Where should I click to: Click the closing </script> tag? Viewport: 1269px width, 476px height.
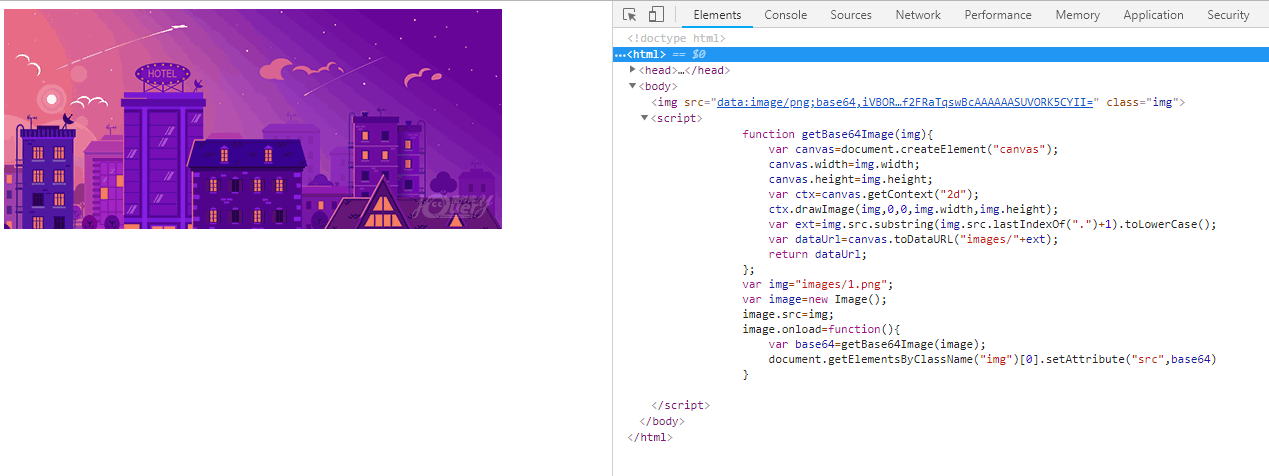(x=680, y=405)
